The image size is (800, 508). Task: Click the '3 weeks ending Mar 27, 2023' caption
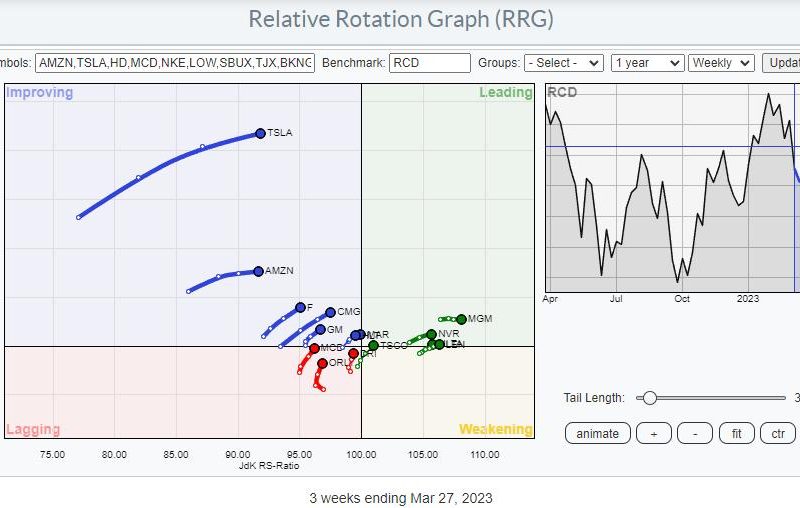tap(401, 498)
